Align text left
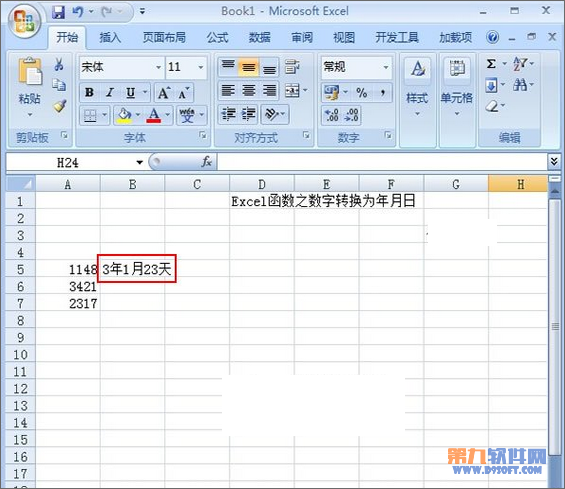 (x=228, y=90)
